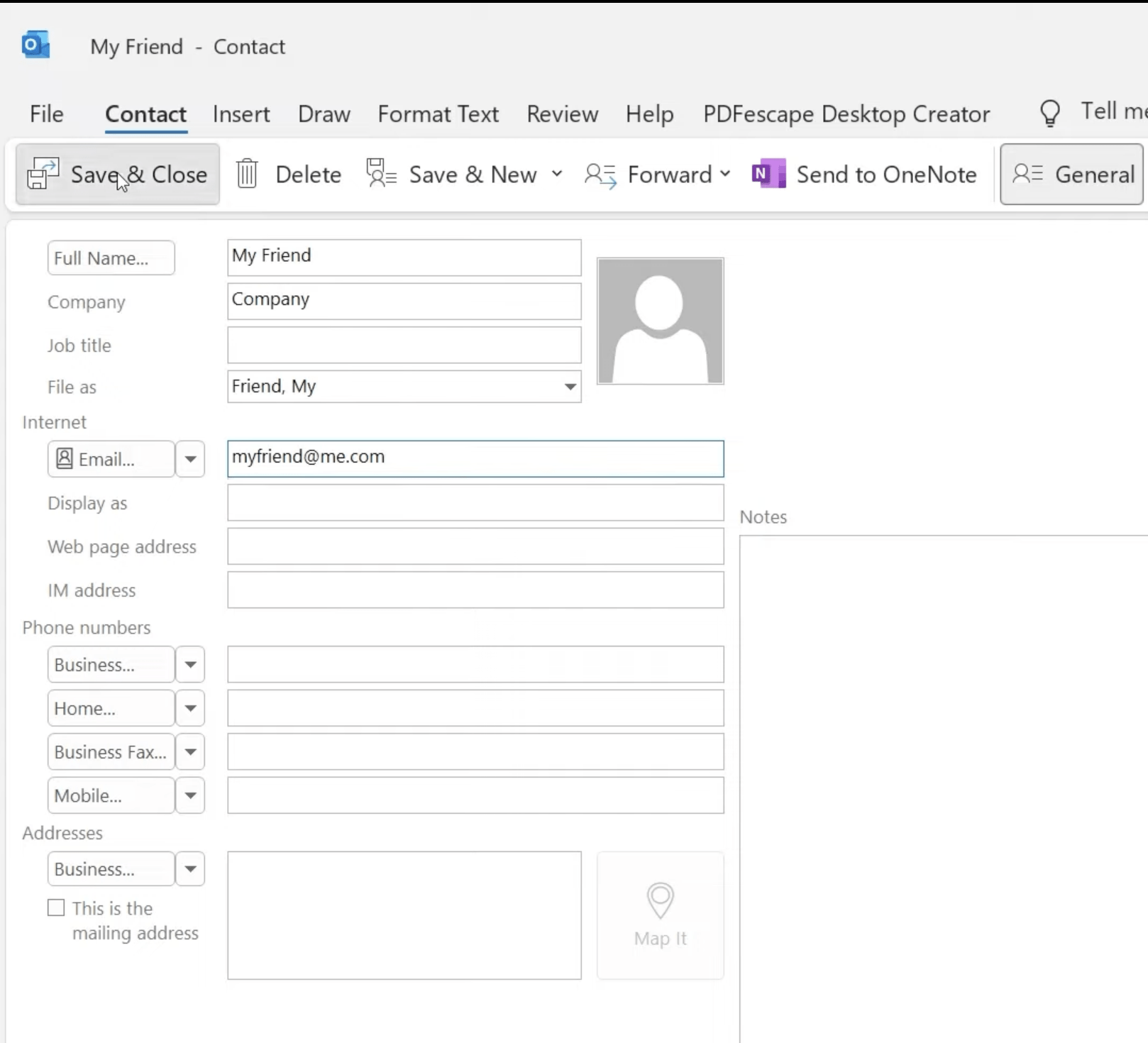1148x1043 pixels.
Task: Click the Mobile... phone button
Action: [111, 795]
